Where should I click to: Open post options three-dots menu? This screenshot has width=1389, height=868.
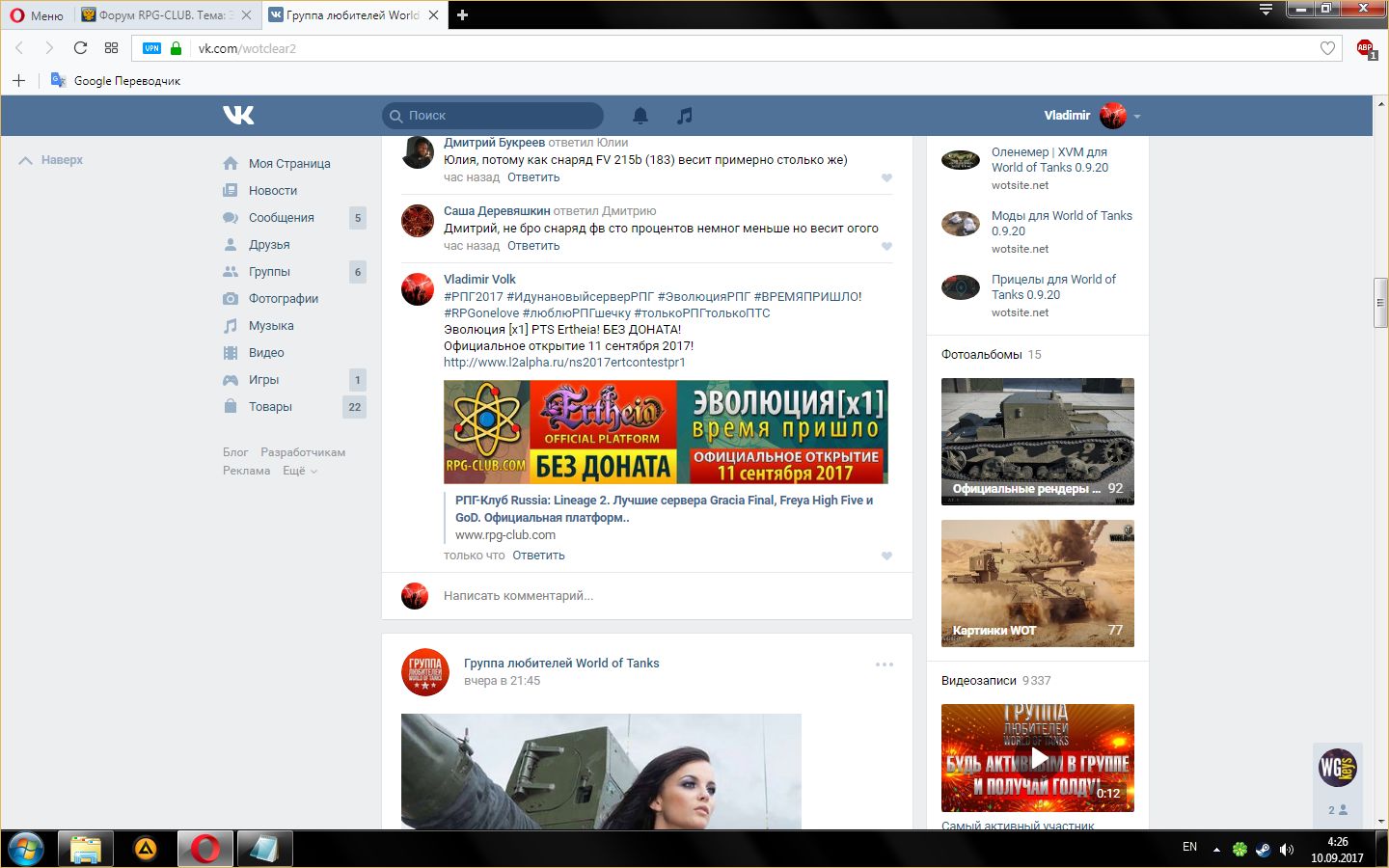click(885, 665)
